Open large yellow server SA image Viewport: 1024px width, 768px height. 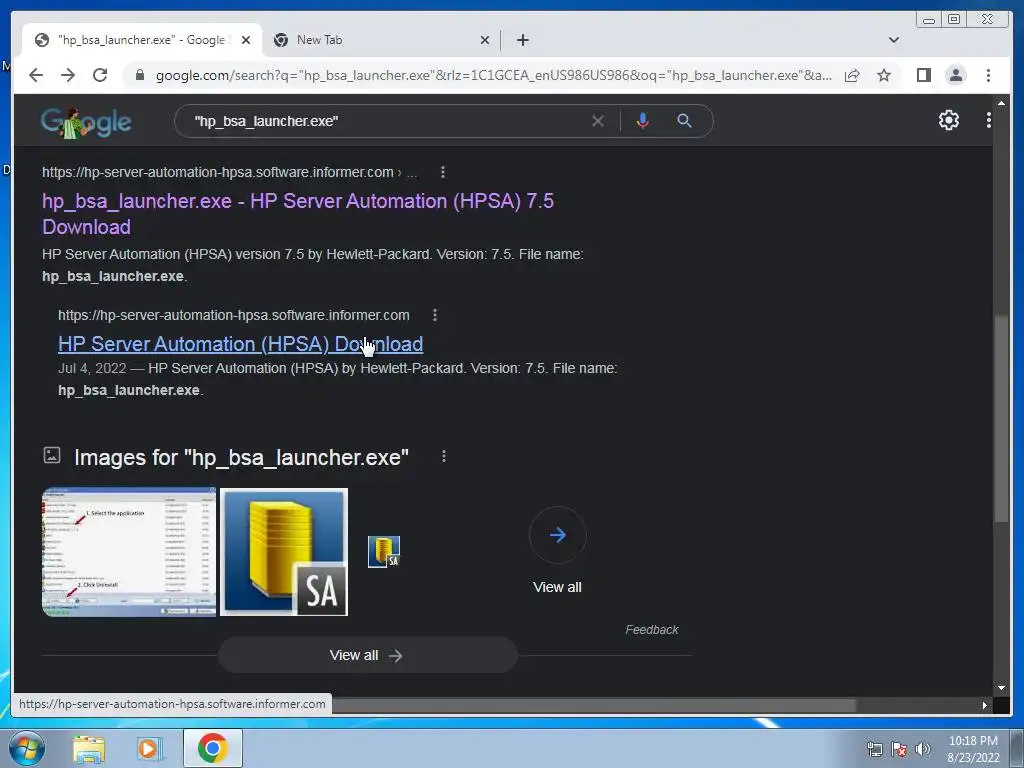[284, 552]
